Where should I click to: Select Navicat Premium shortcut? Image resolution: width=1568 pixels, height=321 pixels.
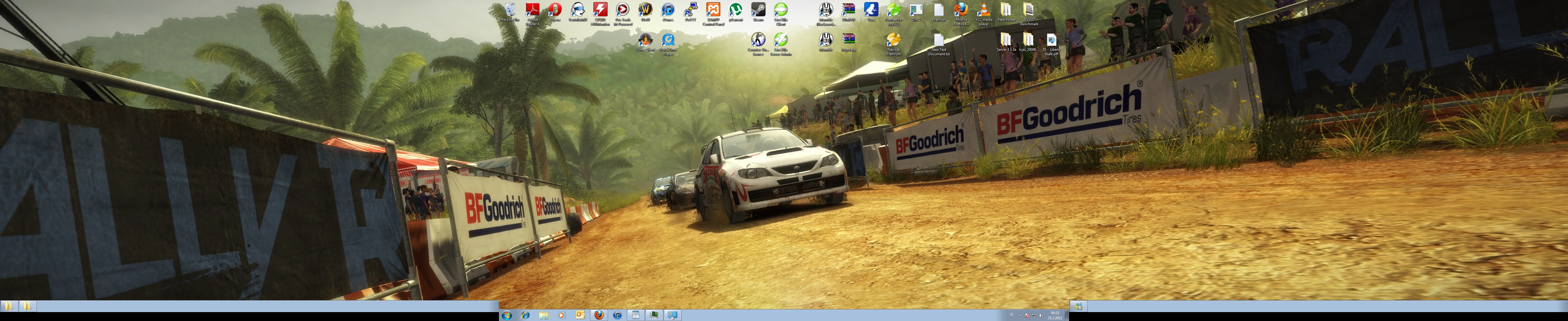pyautogui.click(x=893, y=41)
